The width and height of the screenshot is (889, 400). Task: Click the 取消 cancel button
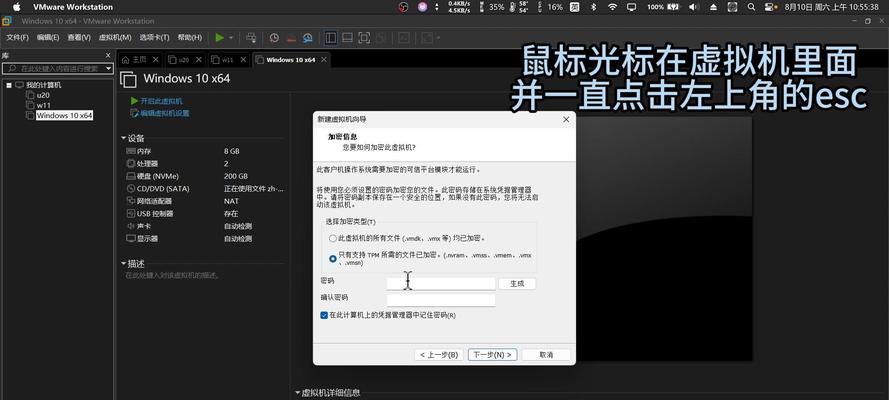click(x=546, y=355)
